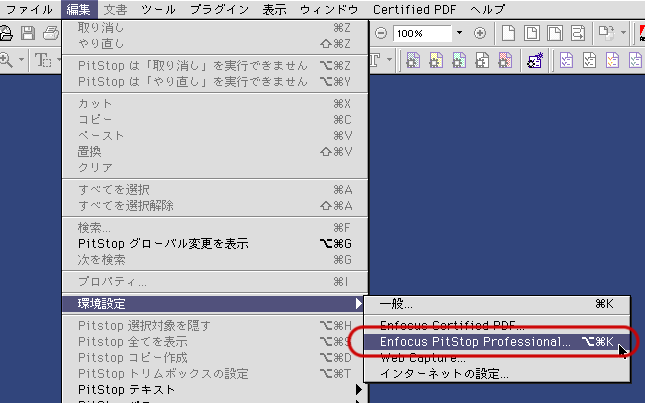Open the プラグイン menu
Image resolution: width=645 pixels, height=403 pixels.
[220, 9]
